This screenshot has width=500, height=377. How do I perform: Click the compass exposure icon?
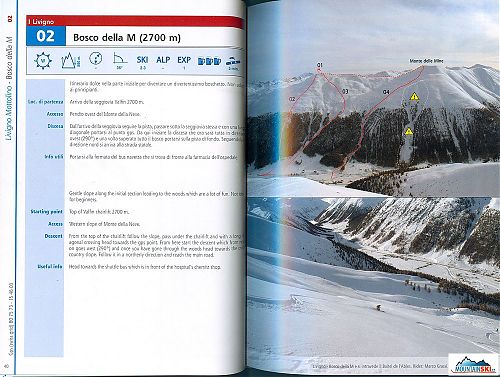[x=43, y=61]
